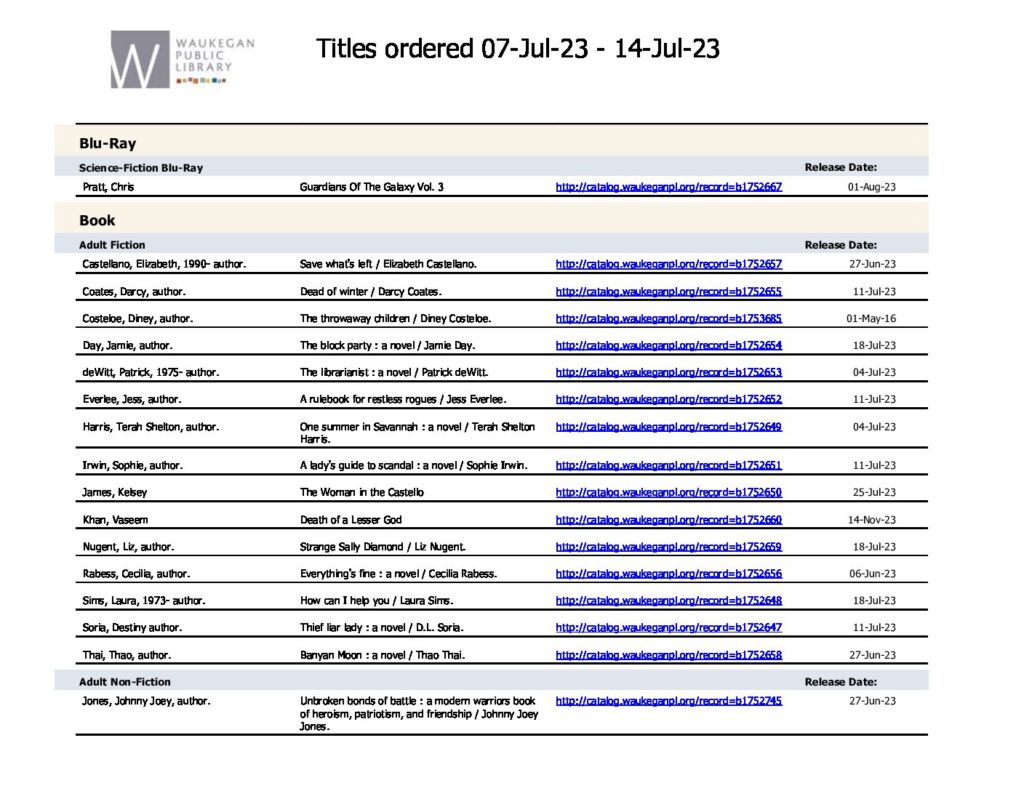Image resolution: width=1024 pixels, height=791 pixels.
Task: Click the Titles ordered page heading
Action: [x=518, y=49]
